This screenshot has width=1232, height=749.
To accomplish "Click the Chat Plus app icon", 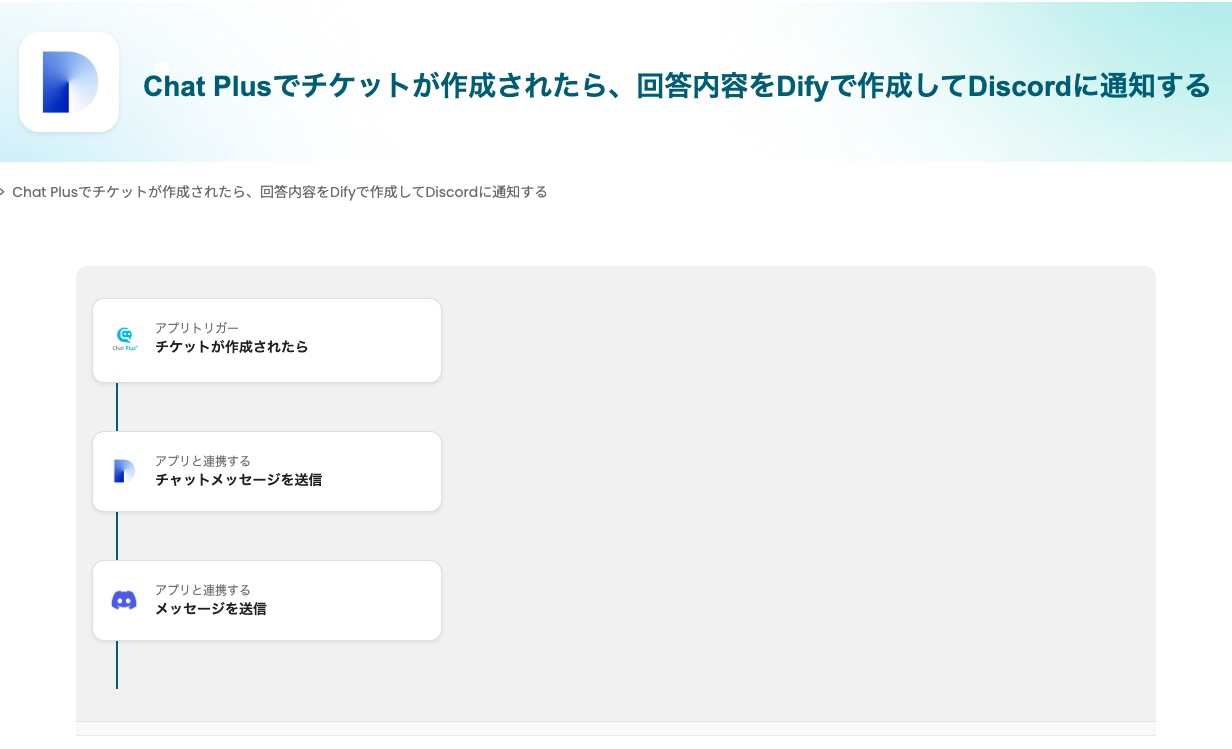I will pos(124,339).
